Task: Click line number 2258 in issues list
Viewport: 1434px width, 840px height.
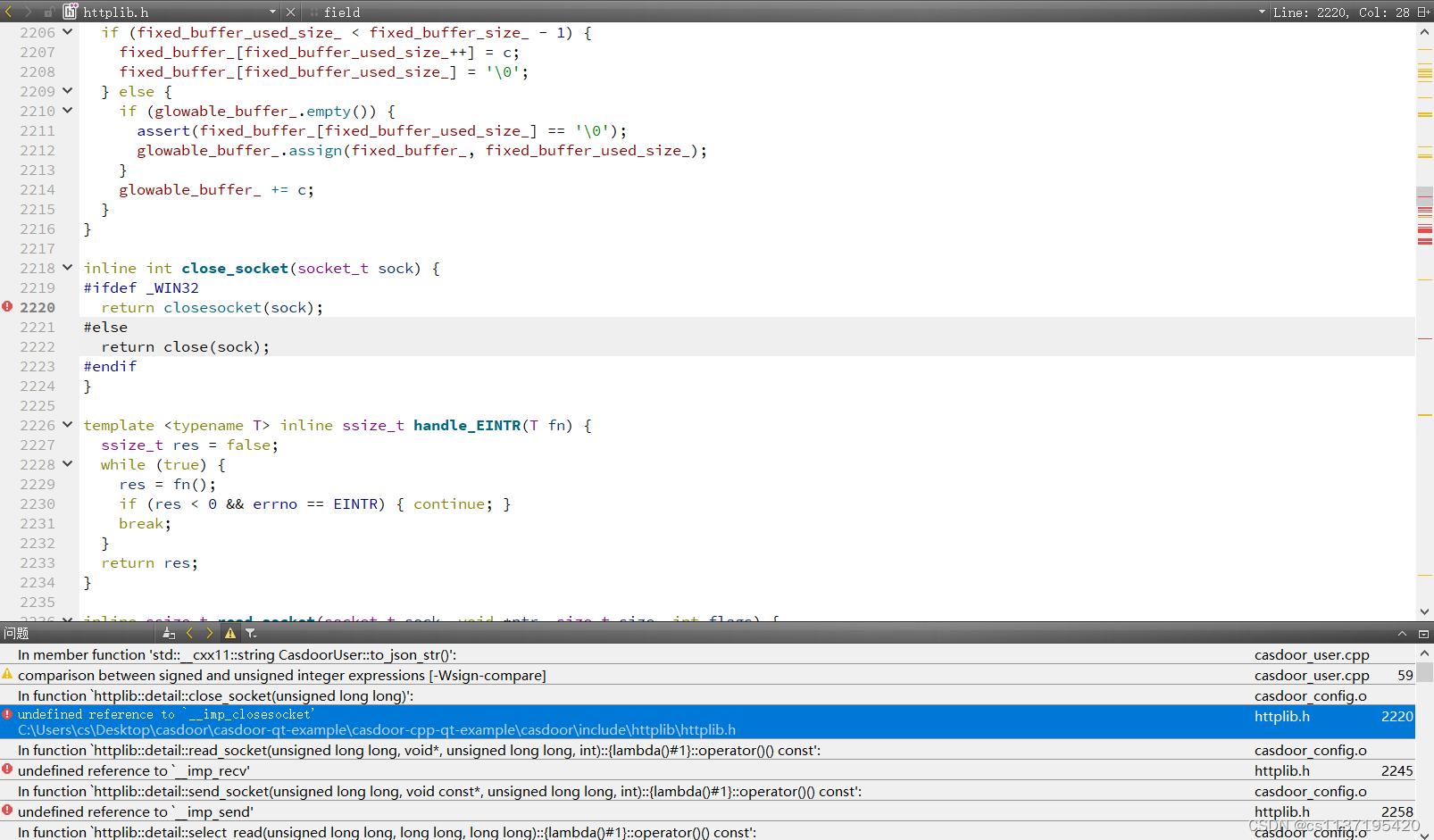Action: pos(1396,811)
